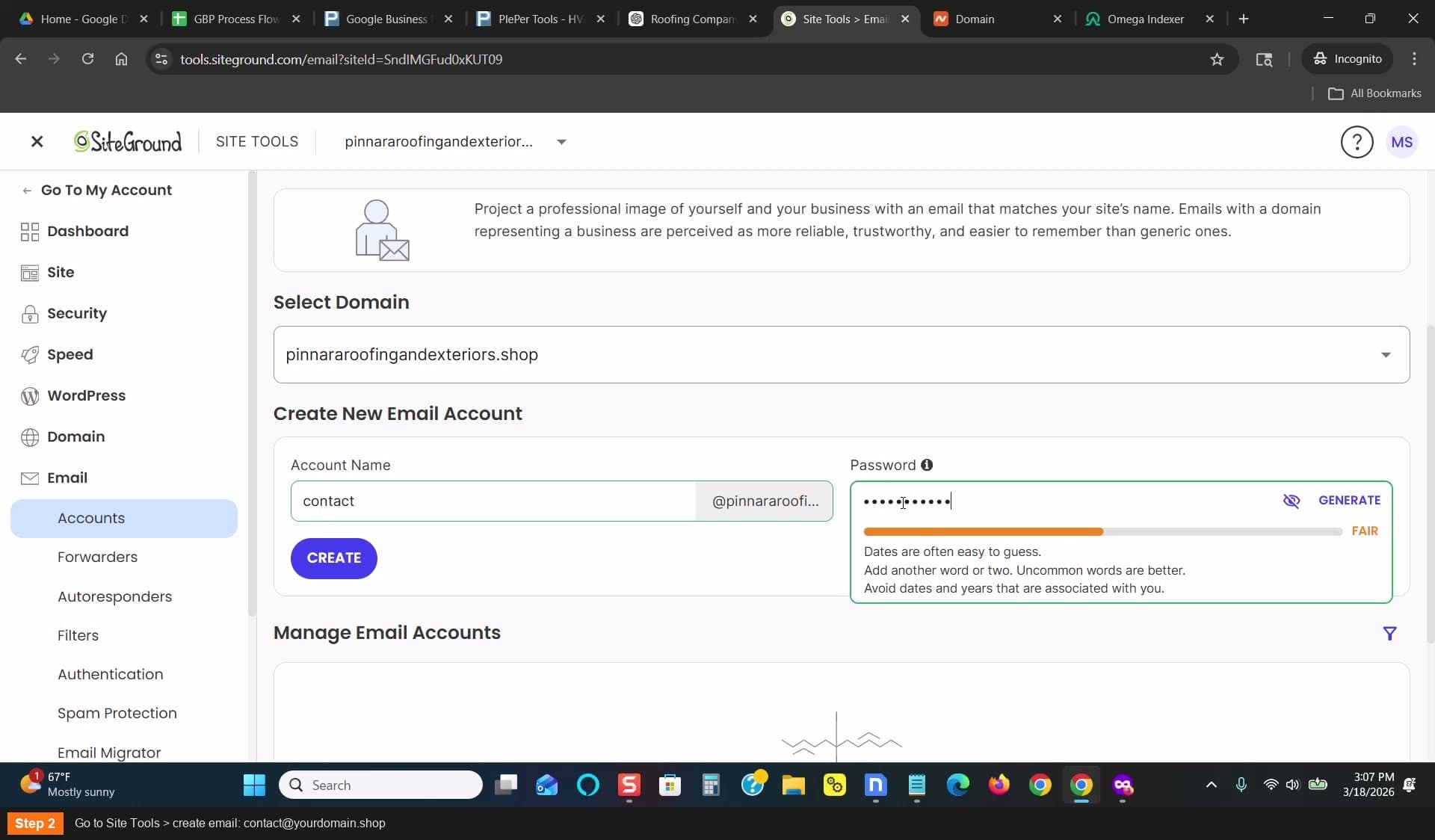
Task: Go back to previous page
Action: click(x=21, y=59)
